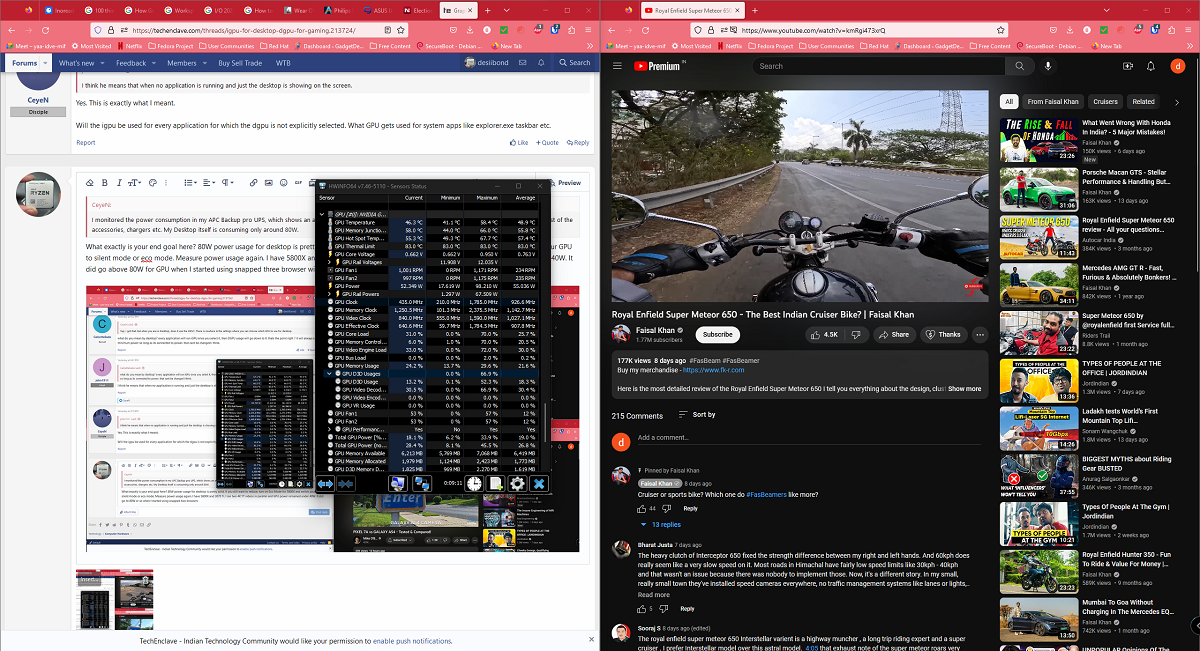Open HWiNFO sensor settings gear

coord(517,484)
